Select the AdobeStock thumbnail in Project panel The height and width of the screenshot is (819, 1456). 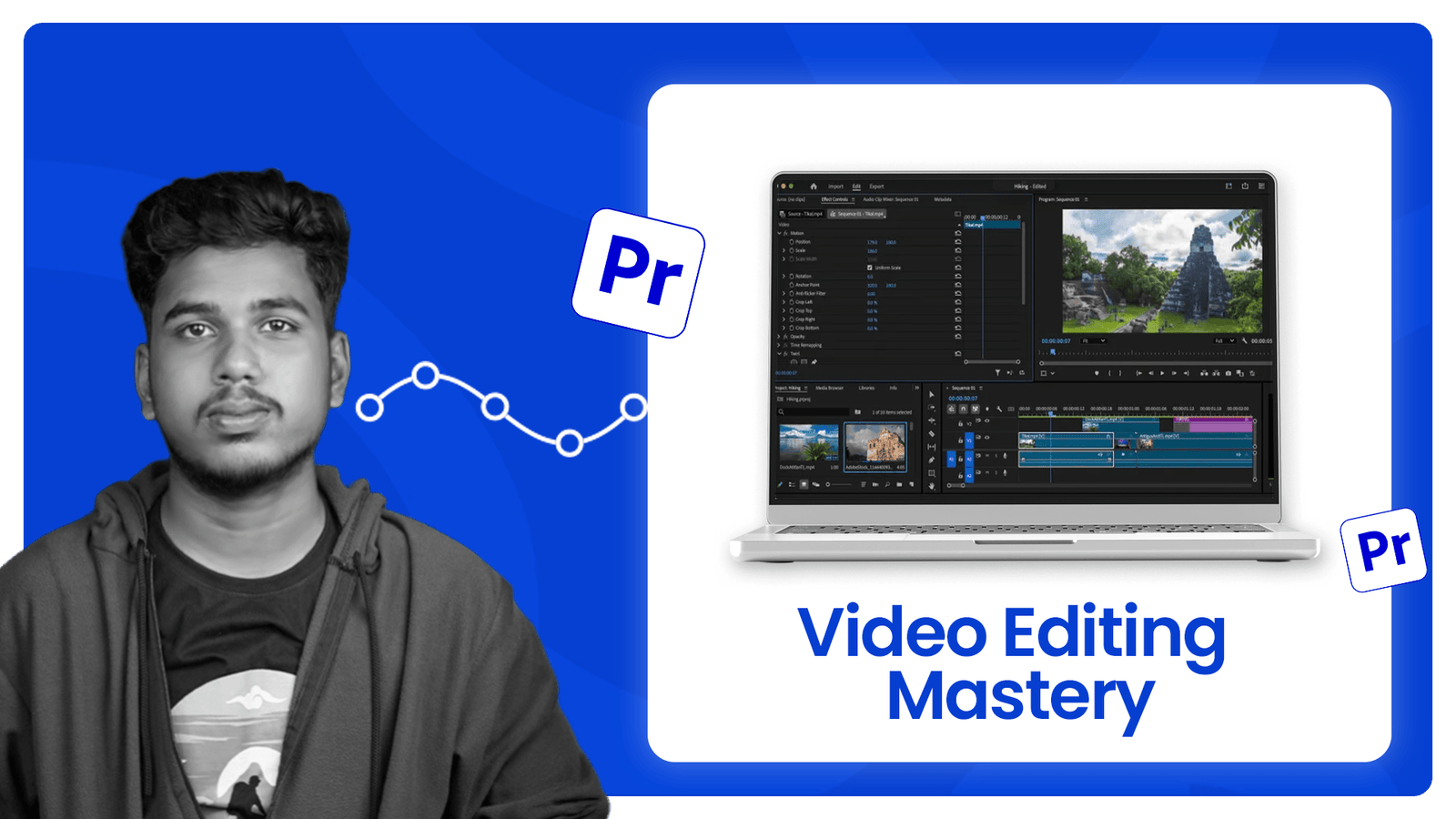[x=875, y=443]
